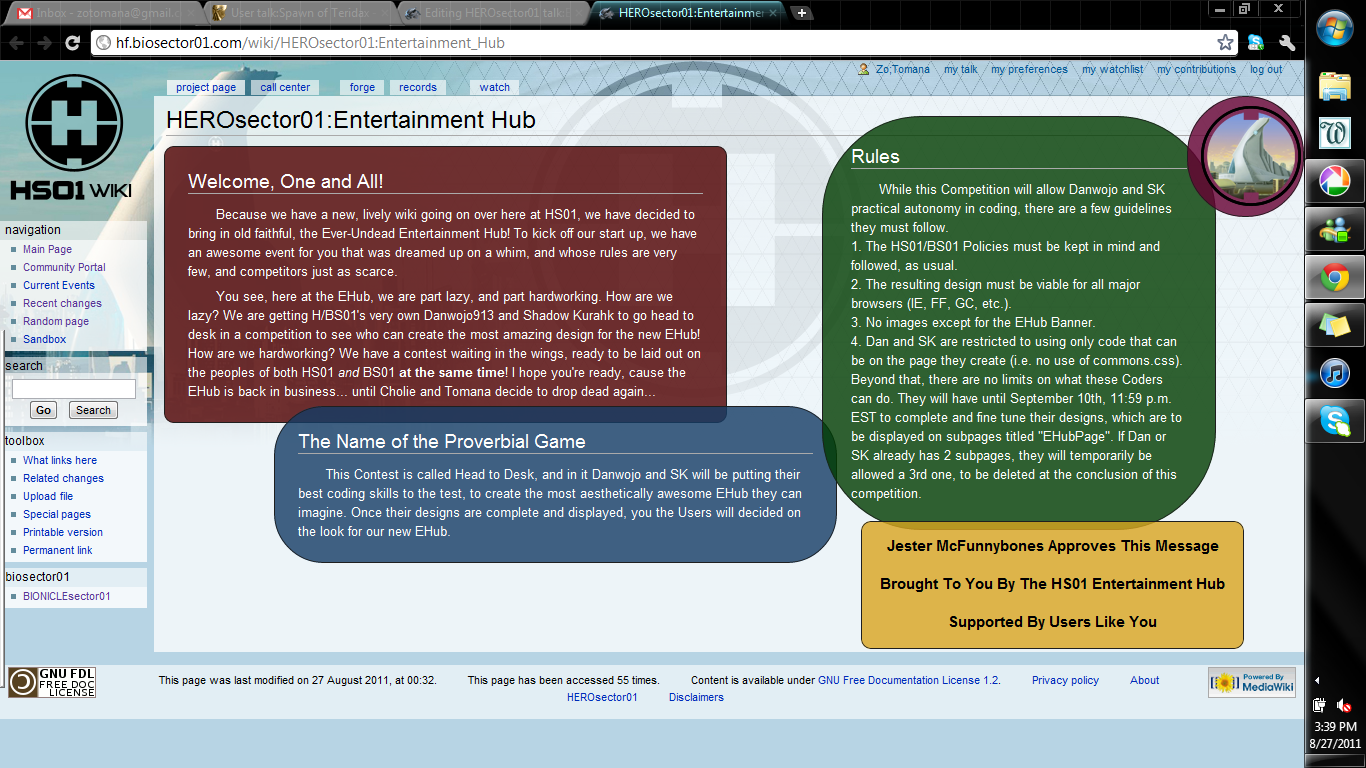Open BIONICLEsector01 sidebar link
Viewport: 1366px width, 768px height.
pos(67,596)
